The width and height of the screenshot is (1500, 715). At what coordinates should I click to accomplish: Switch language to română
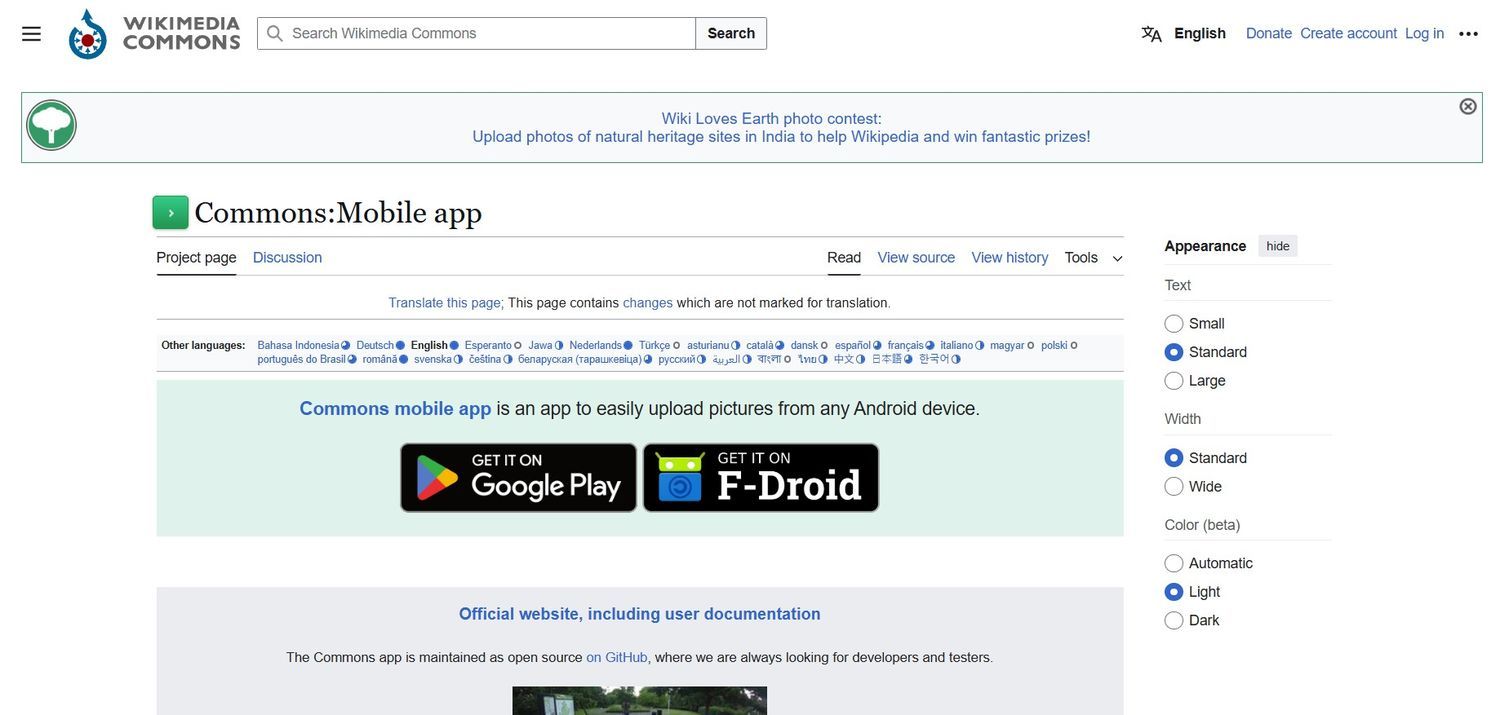(380, 359)
